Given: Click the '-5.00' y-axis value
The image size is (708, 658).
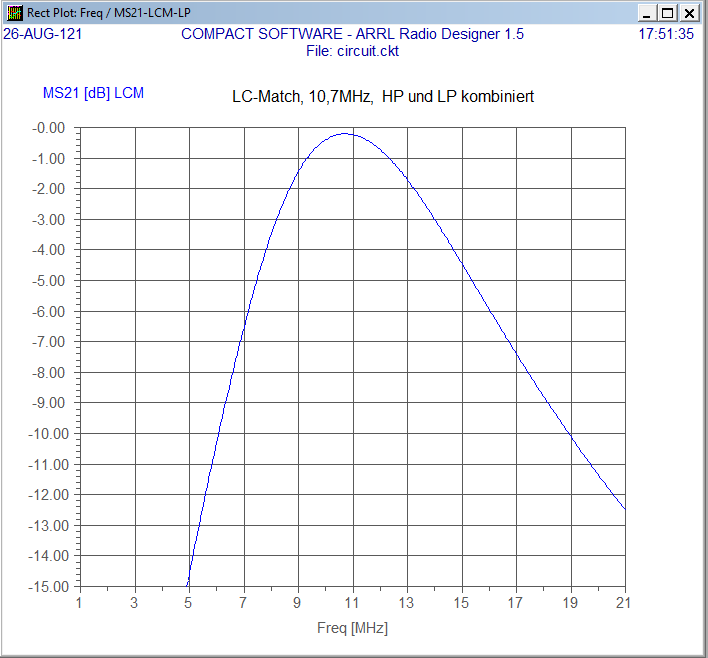Looking at the screenshot, I should point(48,281).
